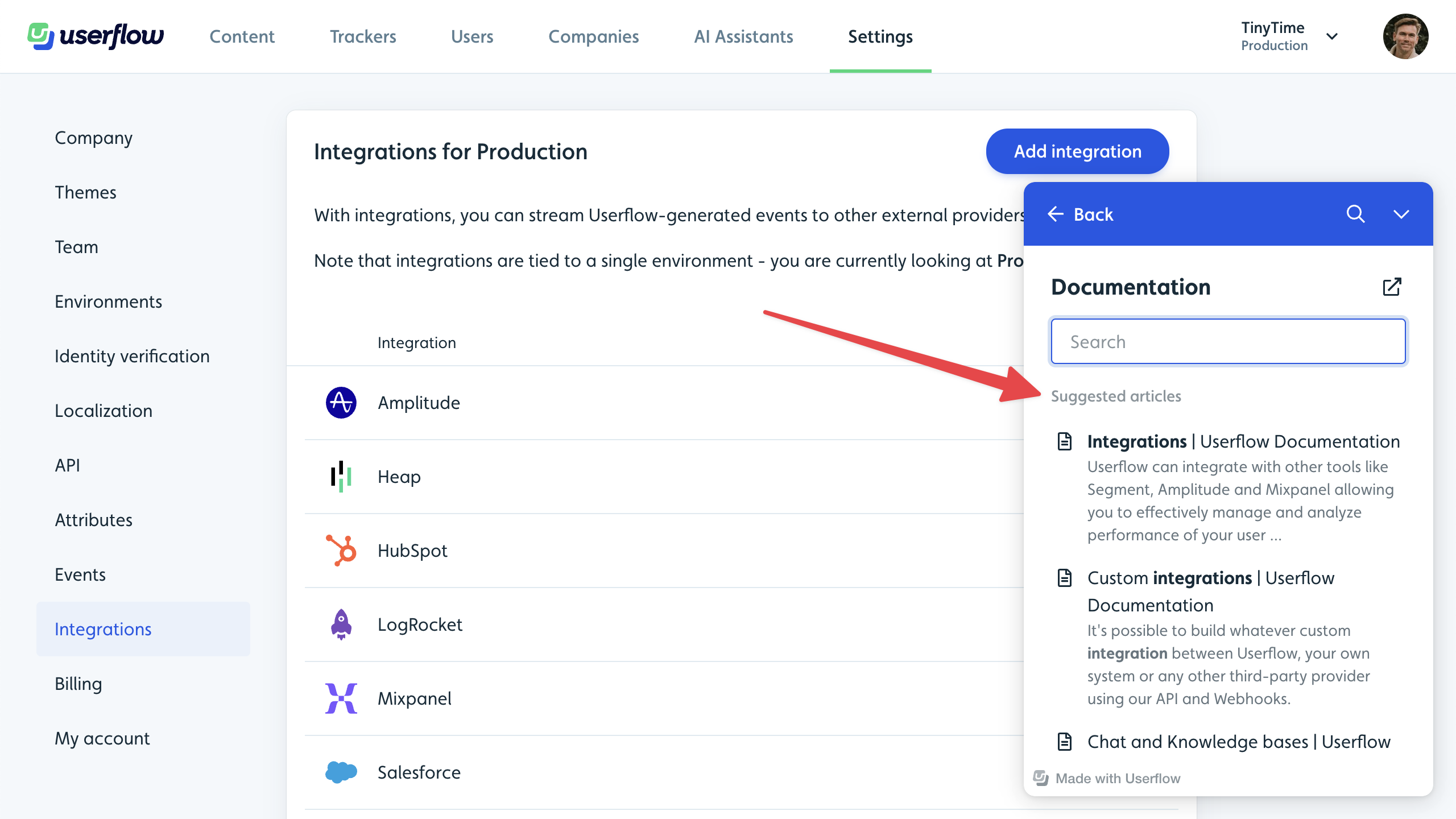
Task: Click the Made with Userflow link
Action: pyautogui.click(x=1118, y=778)
